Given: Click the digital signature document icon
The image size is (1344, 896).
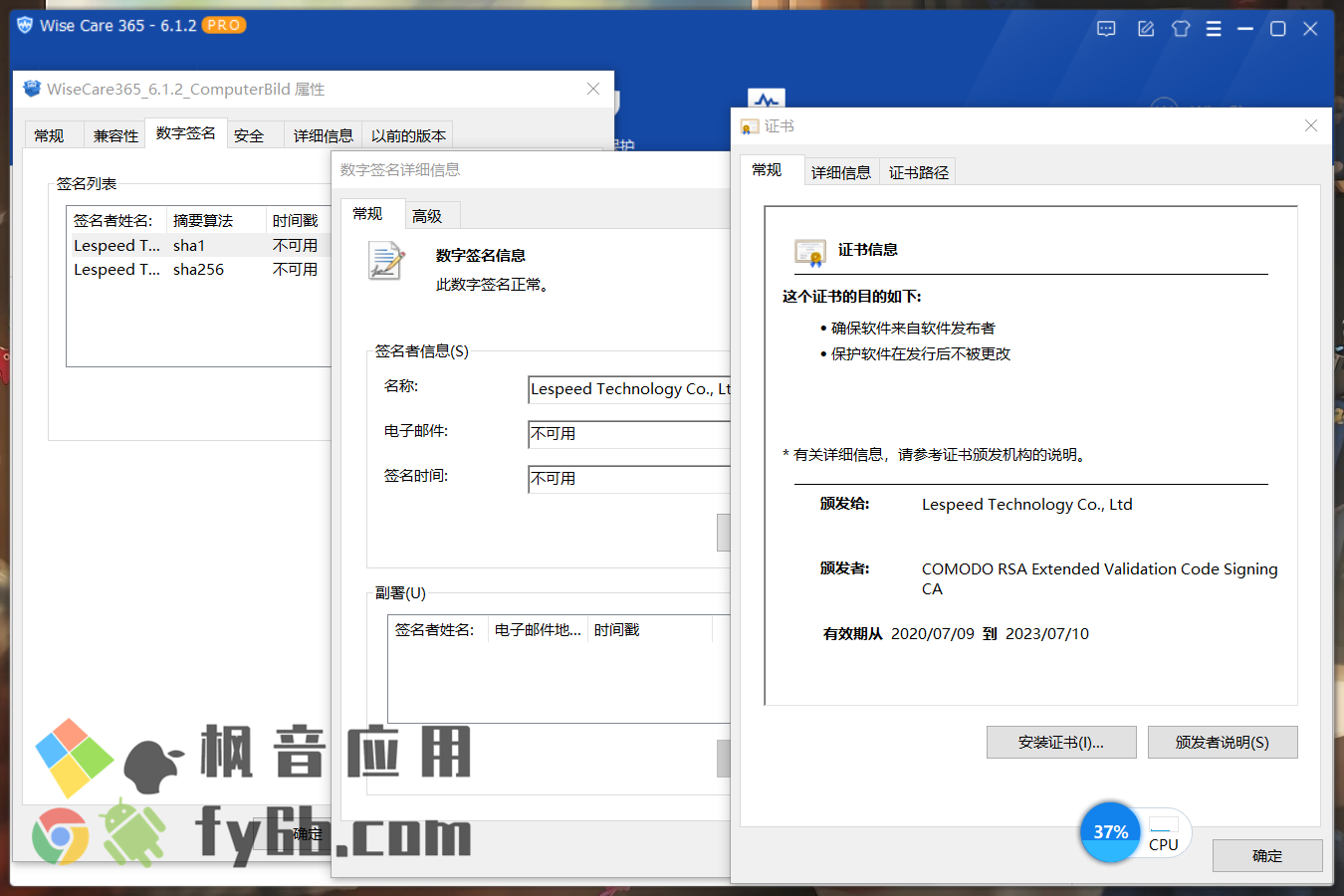Looking at the screenshot, I should 386,261.
